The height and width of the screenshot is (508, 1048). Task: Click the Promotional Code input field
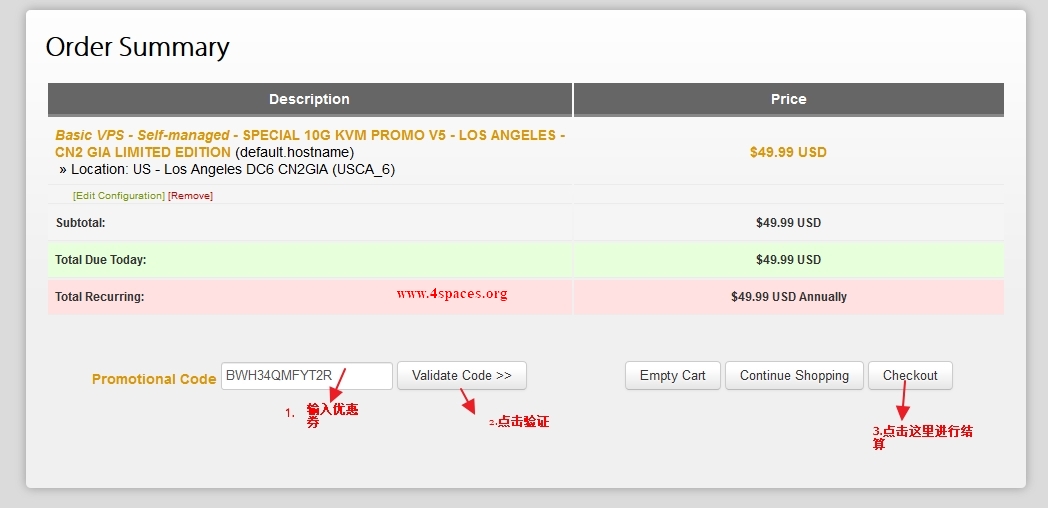(306, 376)
